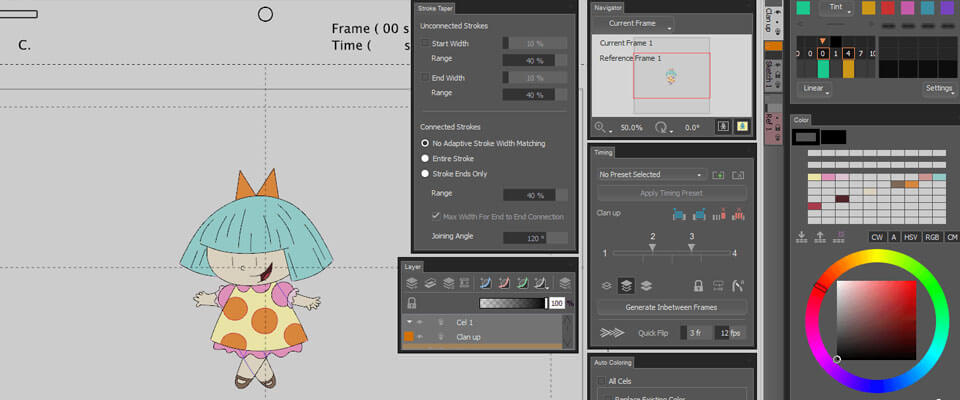Click the lock icon in the Layer panel
960x400 pixels.
[x=411, y=303]
